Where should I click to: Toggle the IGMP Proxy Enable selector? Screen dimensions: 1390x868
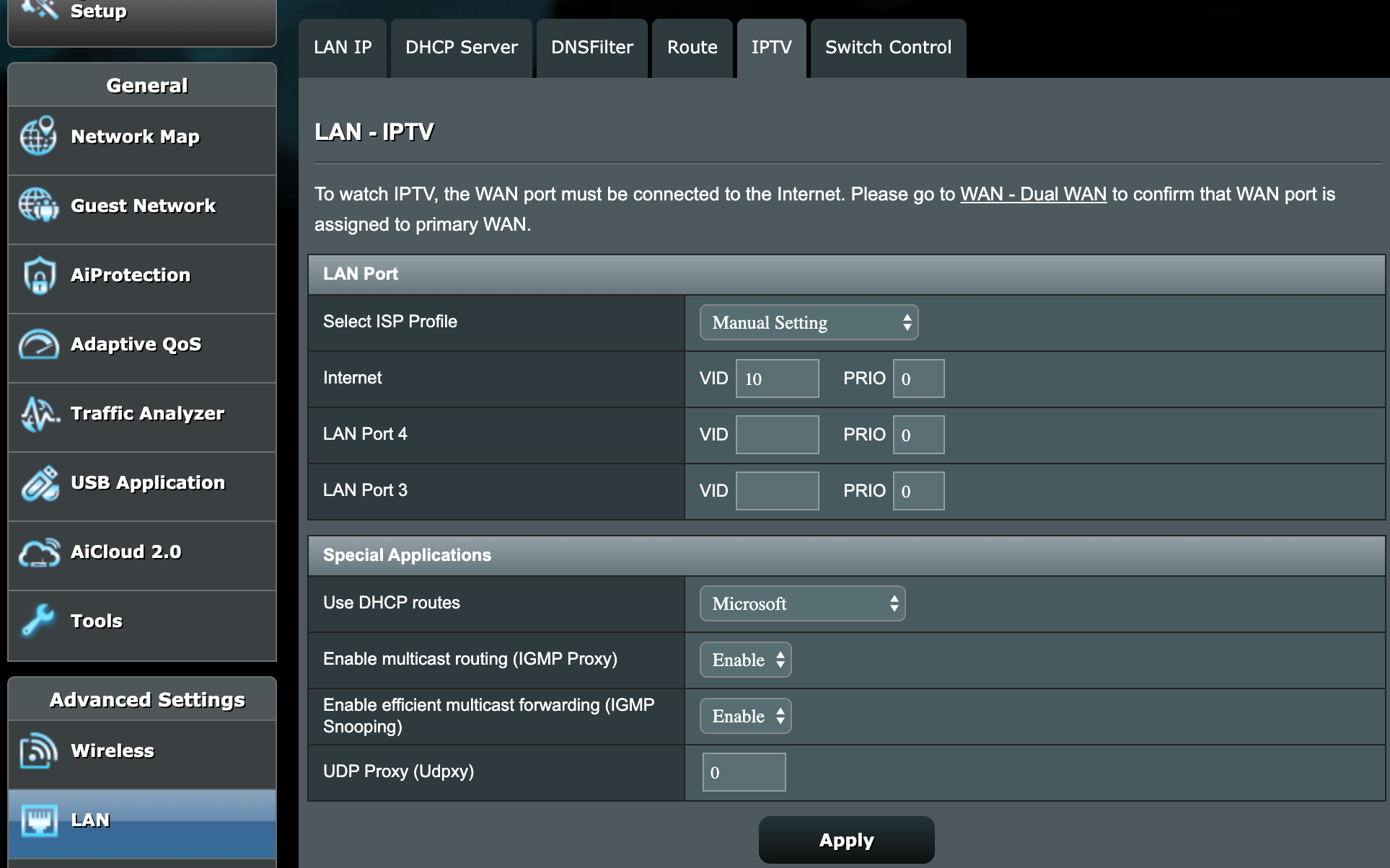745,660
